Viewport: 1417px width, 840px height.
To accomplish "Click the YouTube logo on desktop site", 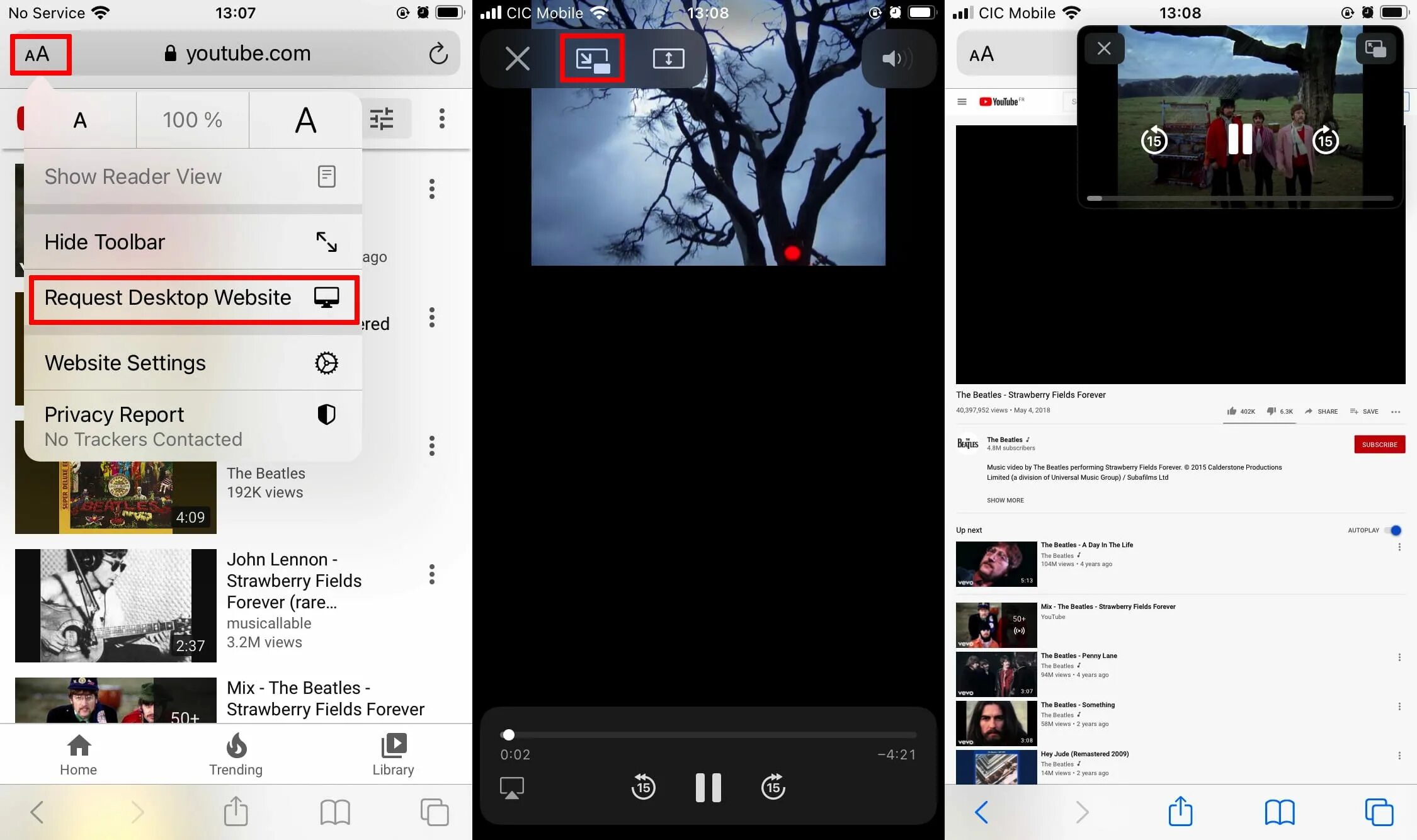I will (x=1001, y=101).
